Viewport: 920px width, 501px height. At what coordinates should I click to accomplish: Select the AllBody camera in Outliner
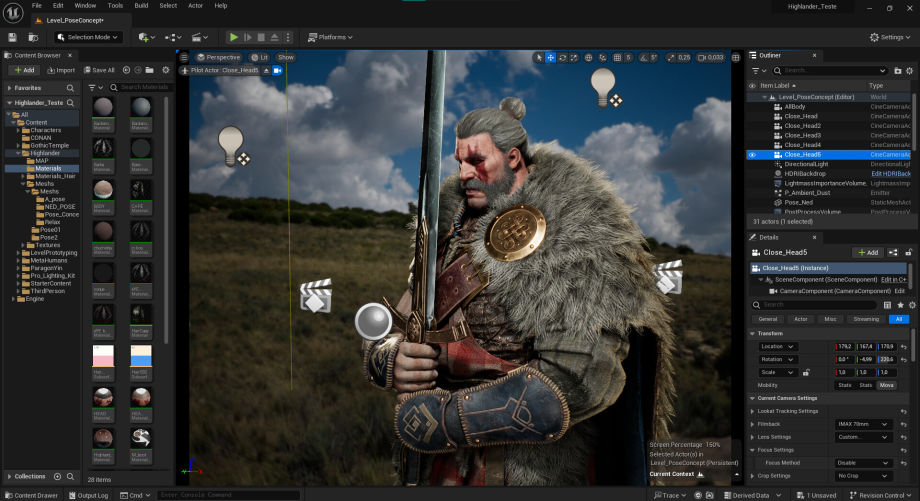(794, 107)
